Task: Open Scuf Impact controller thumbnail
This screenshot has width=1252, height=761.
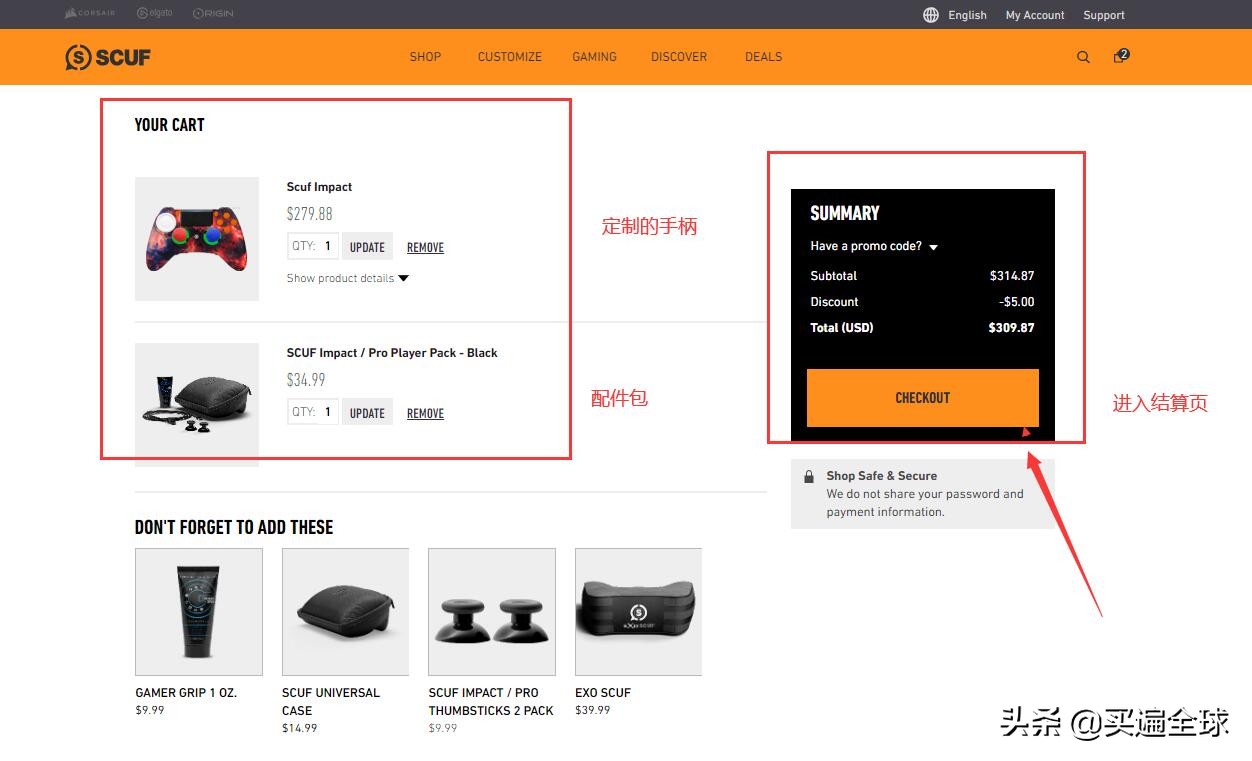Action: pyautogui.click(x=197, y=239)
